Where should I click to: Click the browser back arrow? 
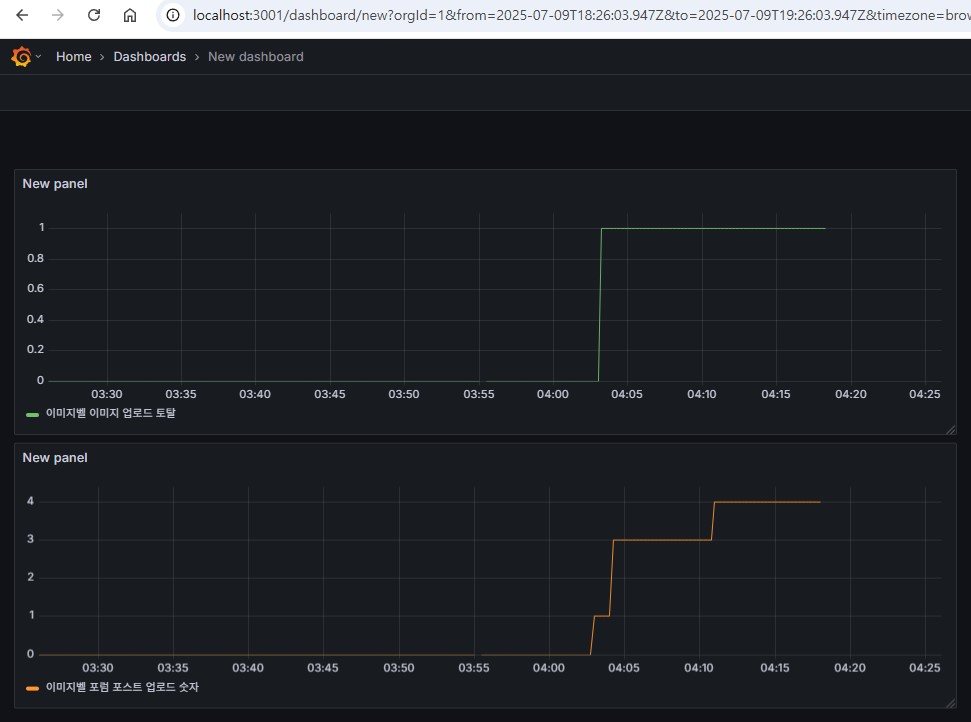[23, 16]
